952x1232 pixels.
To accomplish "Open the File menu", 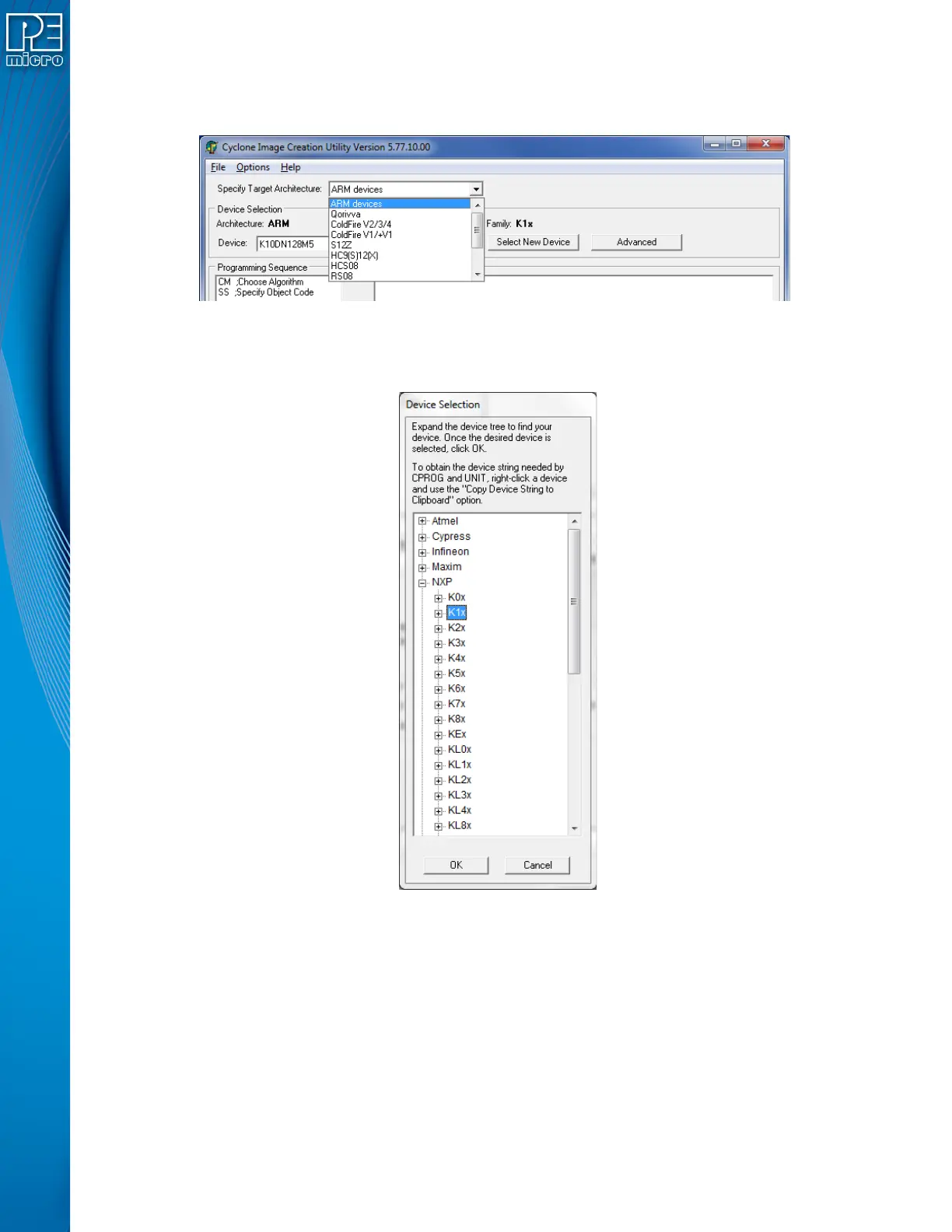I will click(218, 167).
